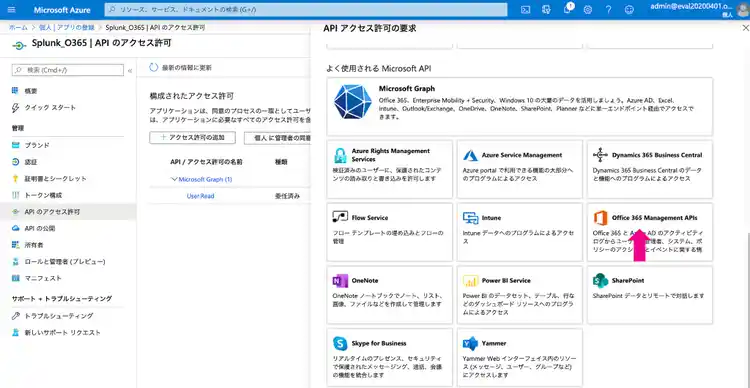Click the Skype for Business icon
Image resolution: width=750 pixels, height=388 pixels.
tap(340, 344)
